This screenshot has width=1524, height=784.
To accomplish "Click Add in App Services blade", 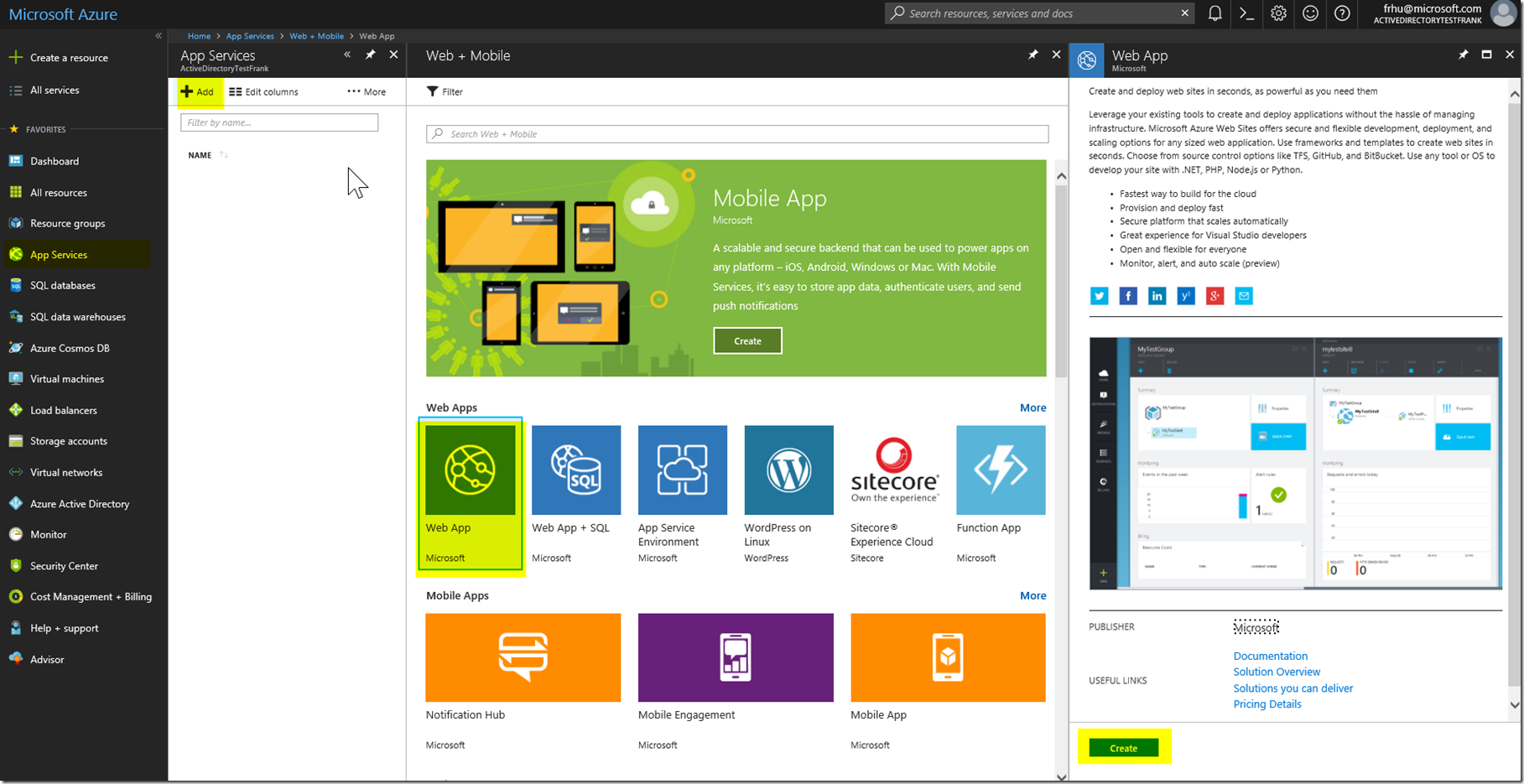I will tap(199, 91).
